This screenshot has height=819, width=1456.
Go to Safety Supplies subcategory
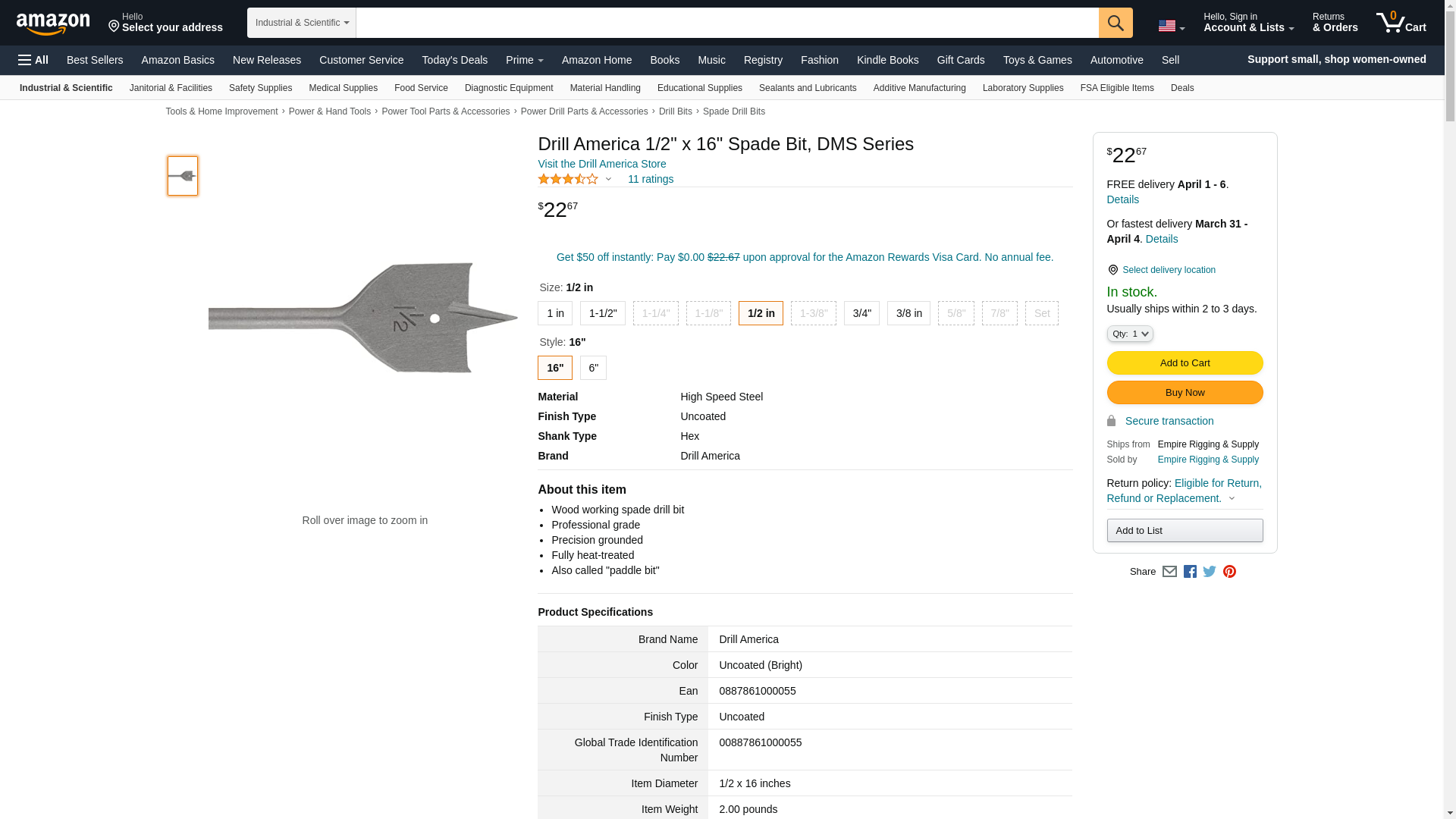pyautogui.click(x=260, y=88)
